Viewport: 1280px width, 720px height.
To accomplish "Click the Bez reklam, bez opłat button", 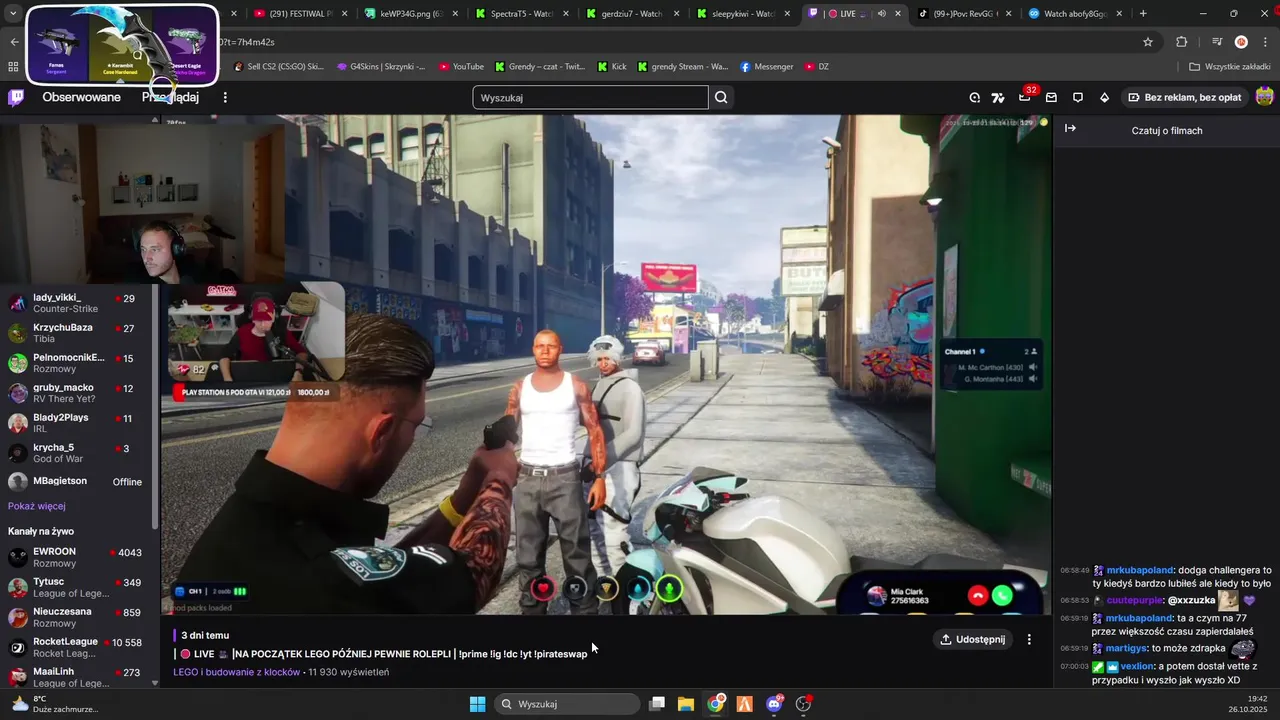I will pyautogui.click(x=1184, y=97).
